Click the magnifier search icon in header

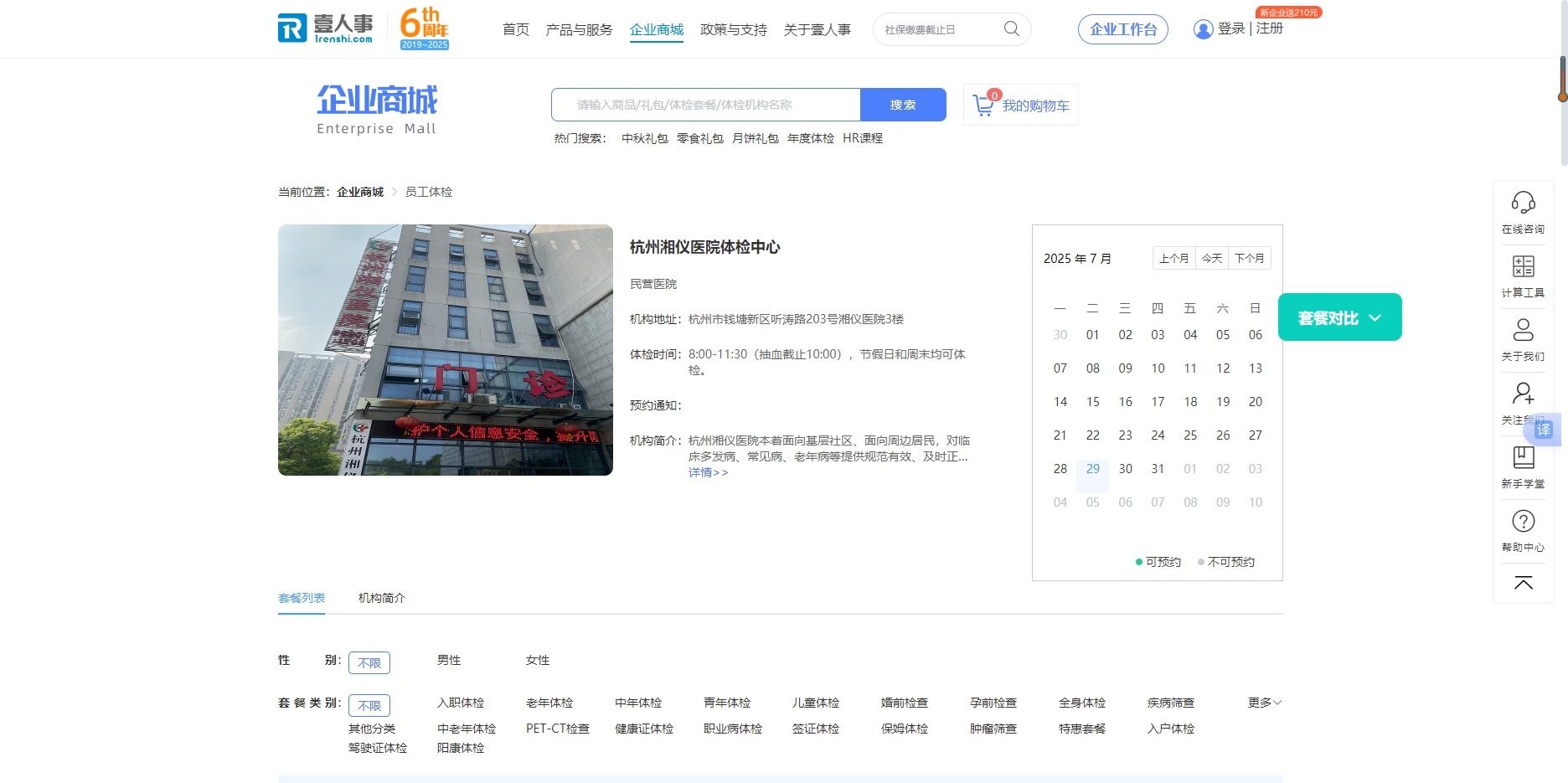point(1012,29)
